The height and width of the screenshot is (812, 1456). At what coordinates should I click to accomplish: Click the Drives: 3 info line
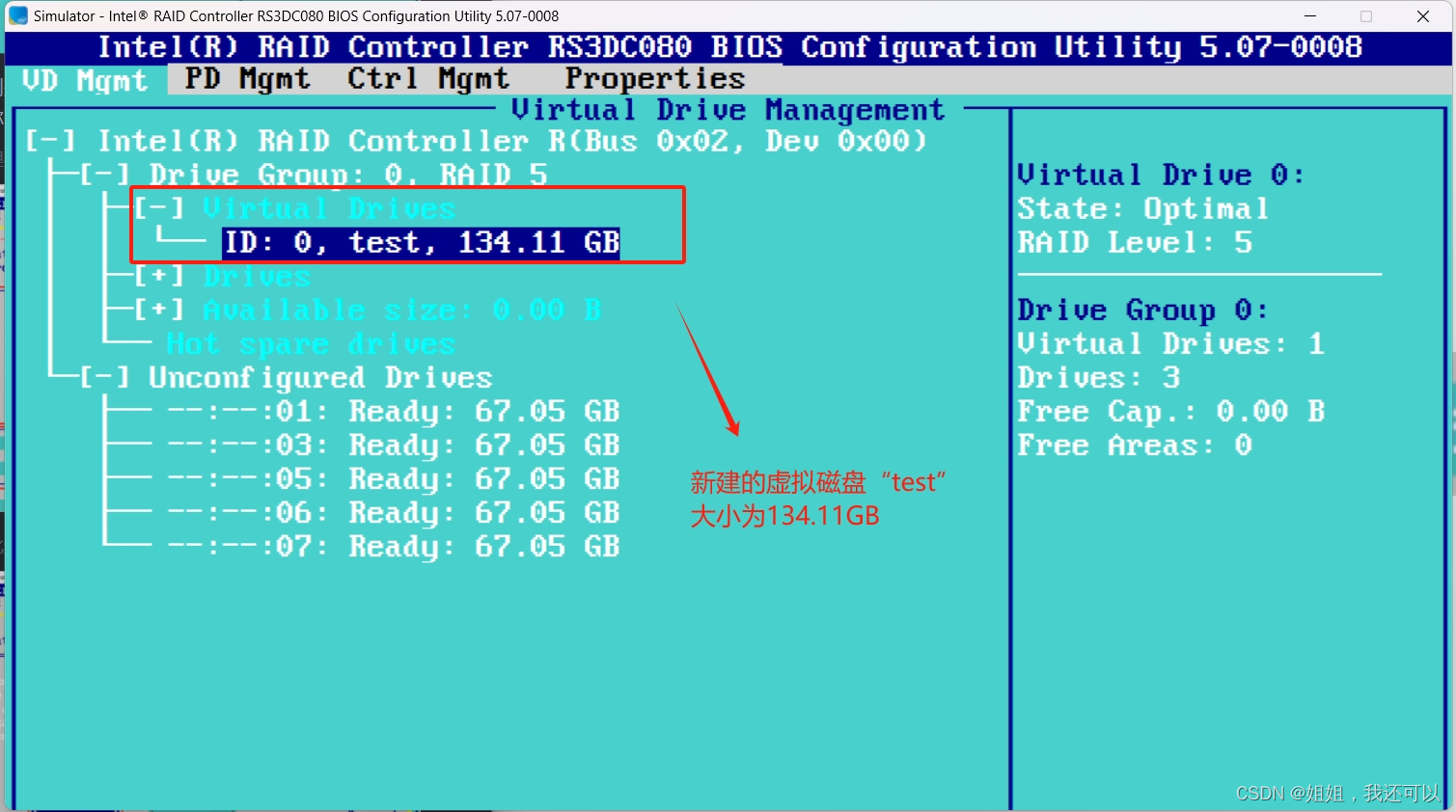[1099, 378]
